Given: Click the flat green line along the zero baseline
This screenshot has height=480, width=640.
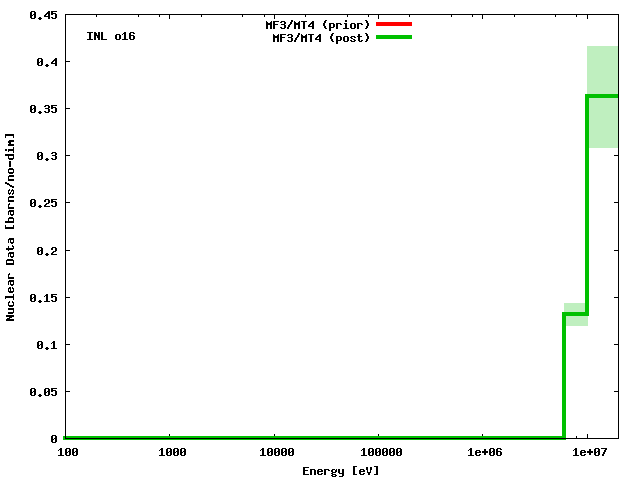Looking at the screenshot, I should point(300,437).
